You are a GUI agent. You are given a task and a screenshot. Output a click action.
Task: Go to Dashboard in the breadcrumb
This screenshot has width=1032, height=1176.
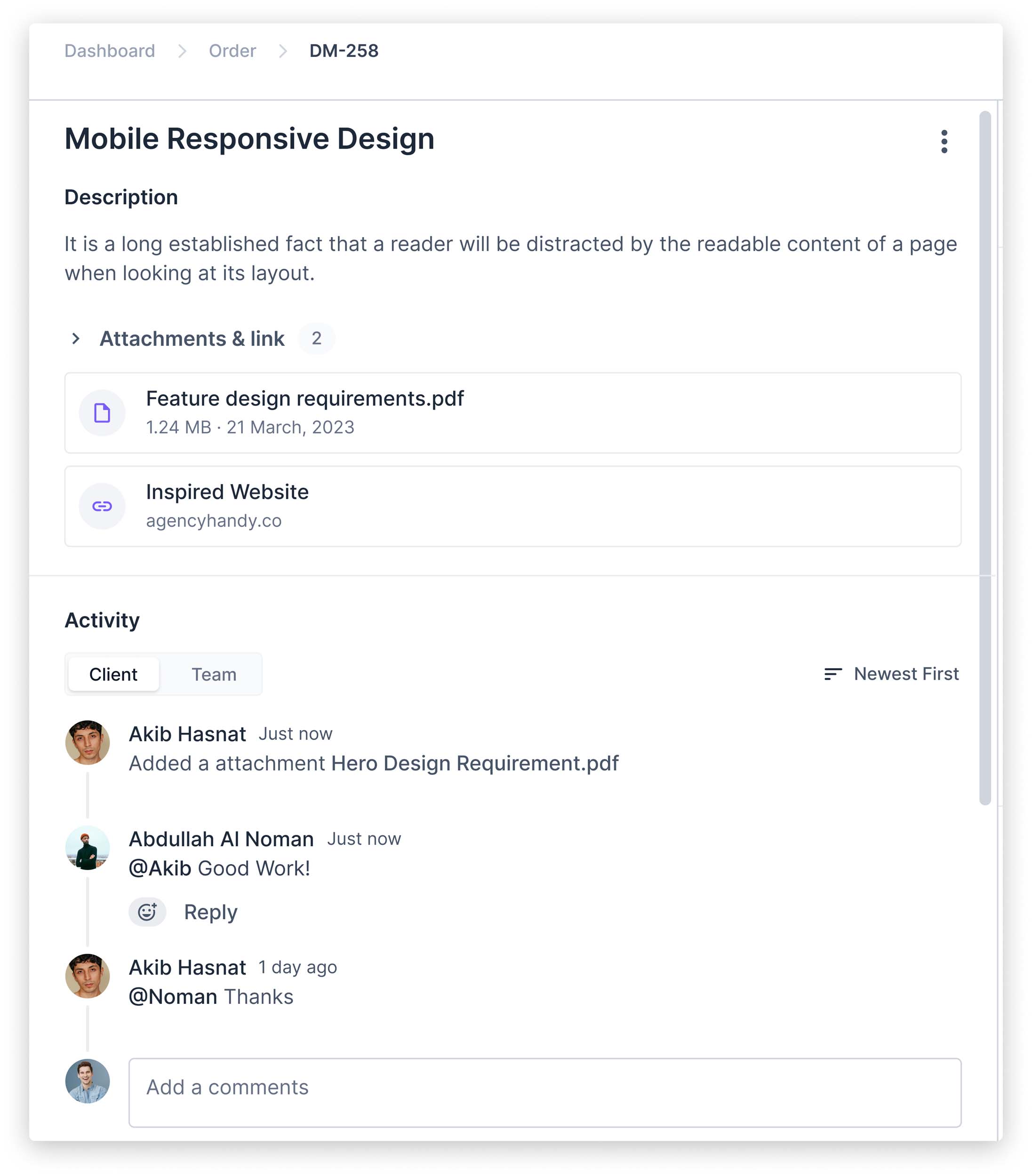click(x=110, y=51)
